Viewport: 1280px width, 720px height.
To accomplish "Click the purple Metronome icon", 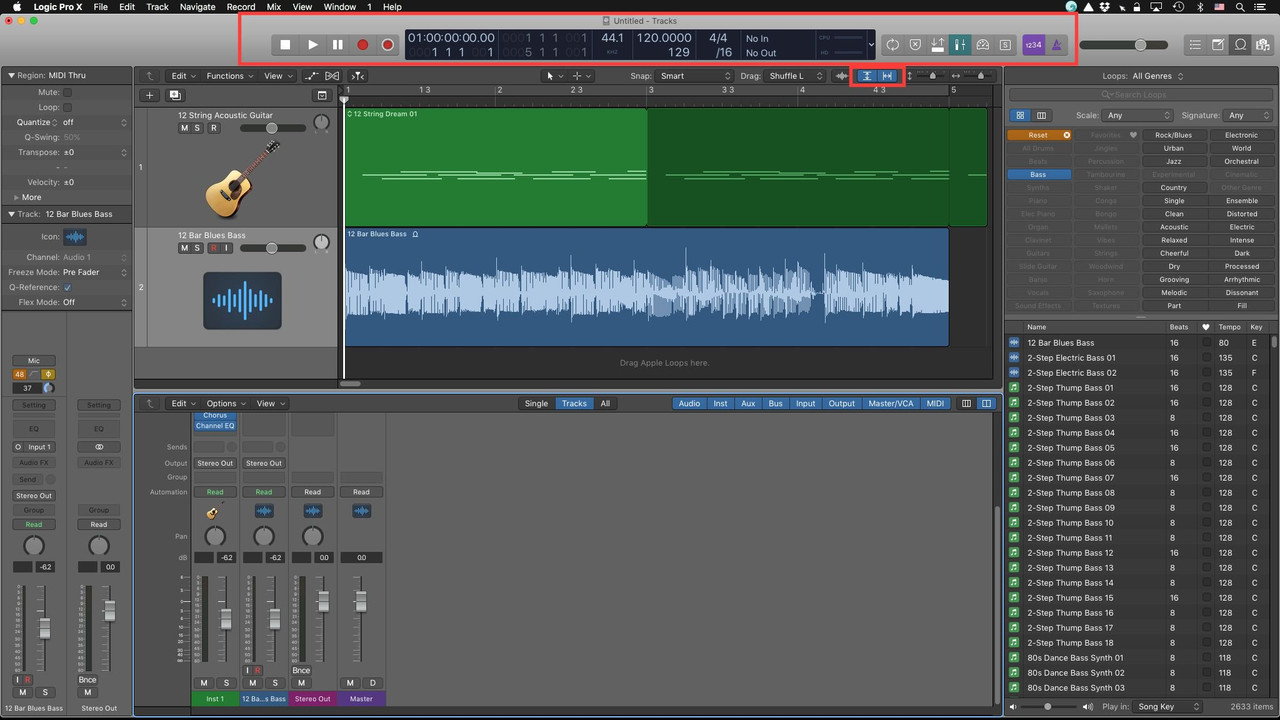I will point(1058,45).
